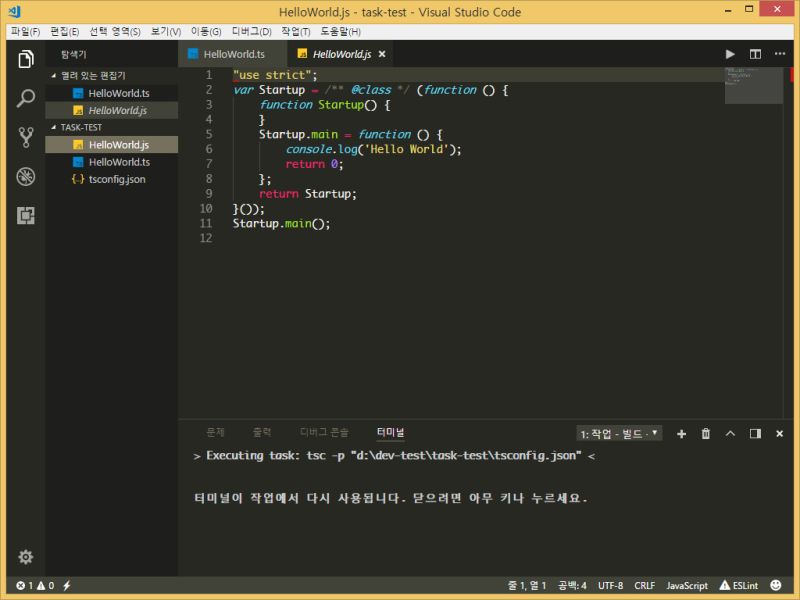The width and height of the screenshot is (800, 600).
Task: Open the Extensions view
Action: click(x=26, y=215)
